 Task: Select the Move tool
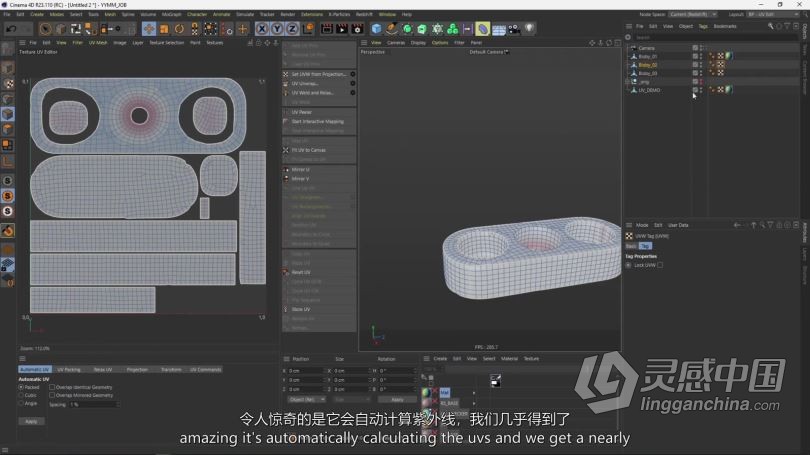pyautogui.click(x=149, y=29)
